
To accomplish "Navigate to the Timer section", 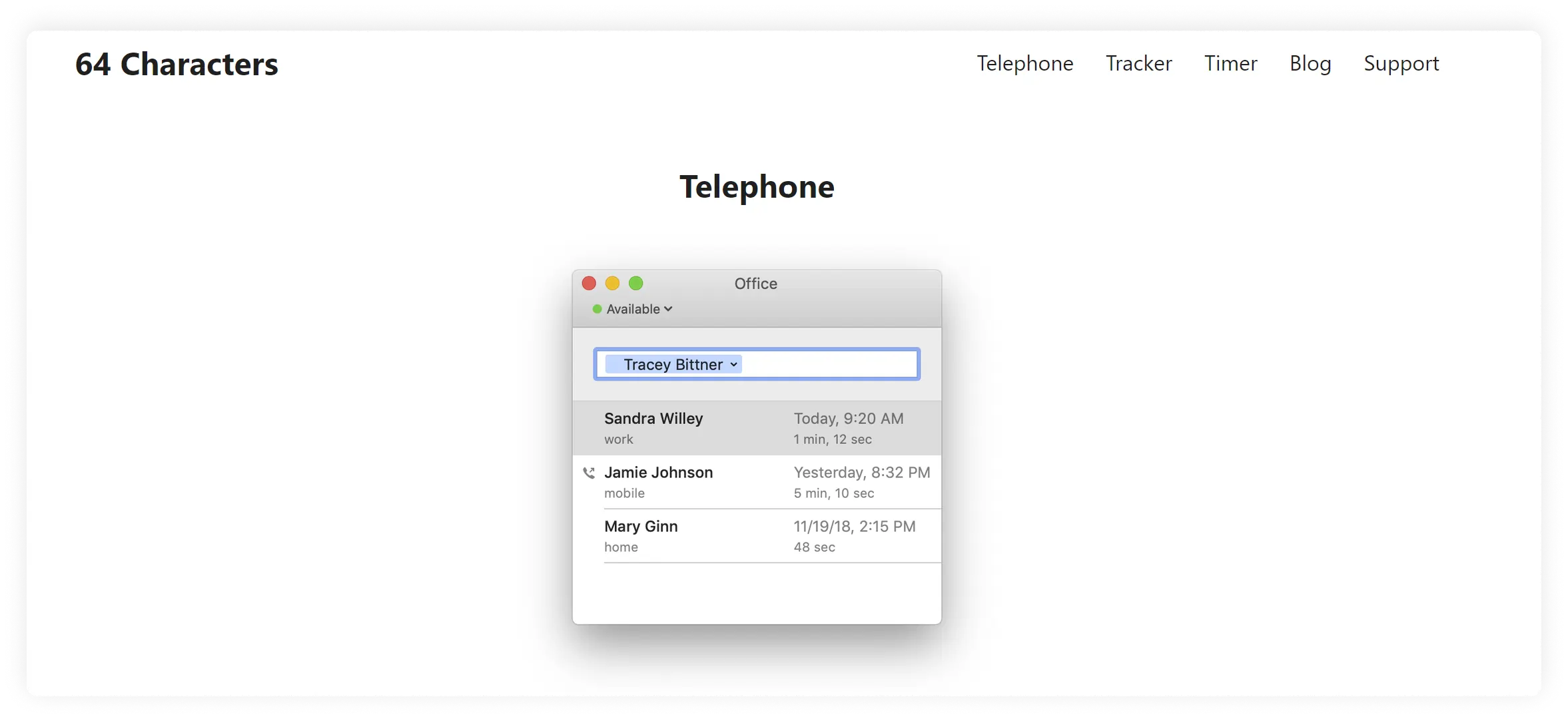I will [x=1230, y=63].
